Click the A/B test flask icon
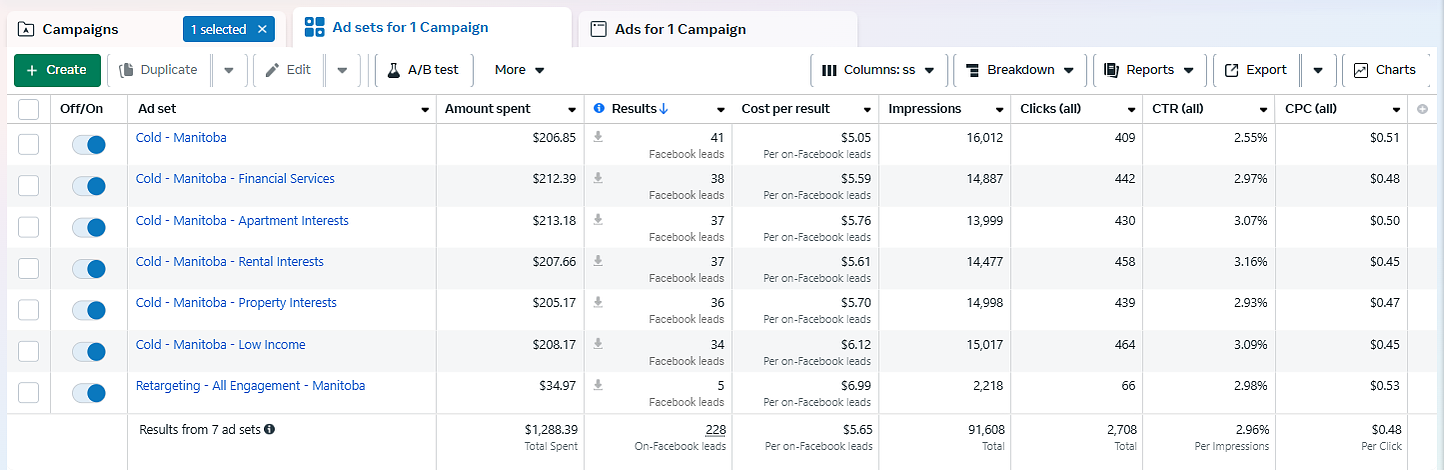Viewport: 1444px width, 470px height. pos(393,70)
